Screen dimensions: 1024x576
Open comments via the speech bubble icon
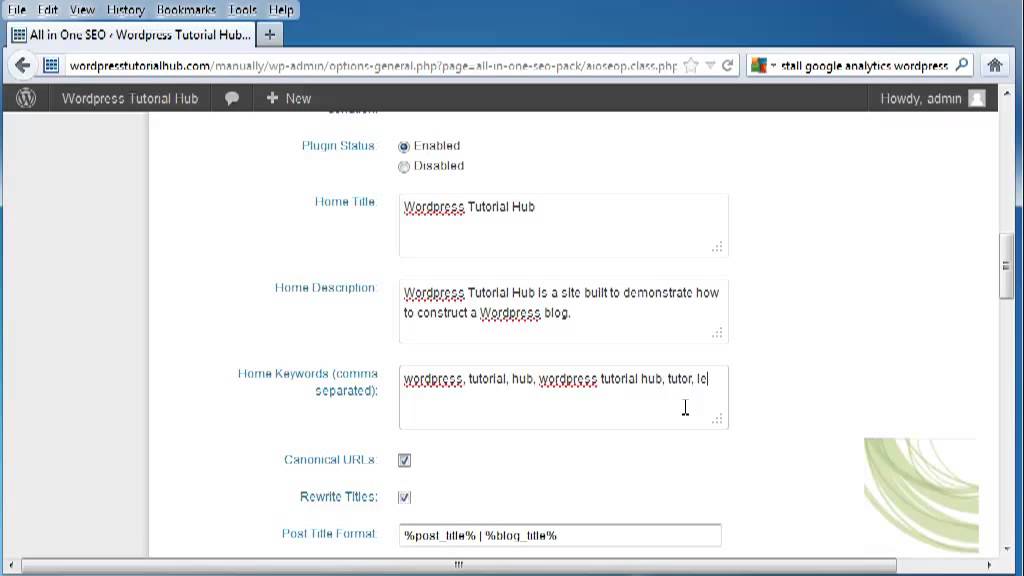pyautogui.click(x=232, y=99)
